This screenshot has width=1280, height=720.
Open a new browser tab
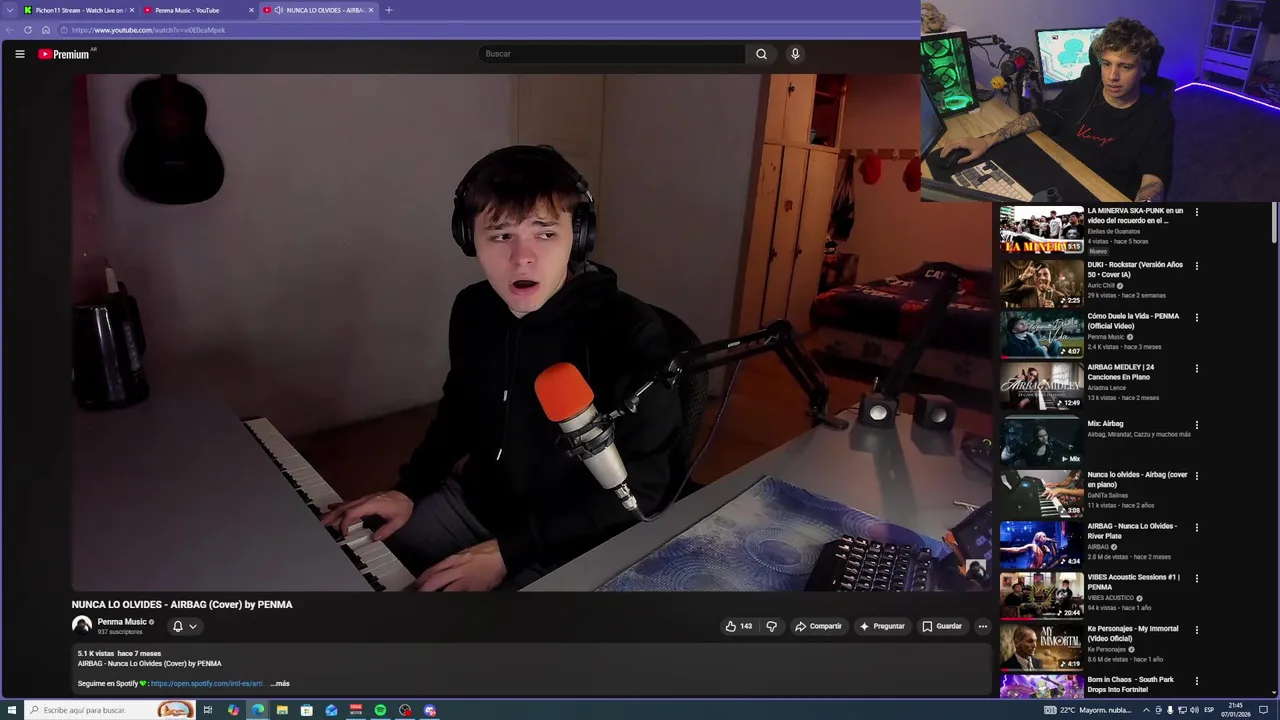click(389, 10)
